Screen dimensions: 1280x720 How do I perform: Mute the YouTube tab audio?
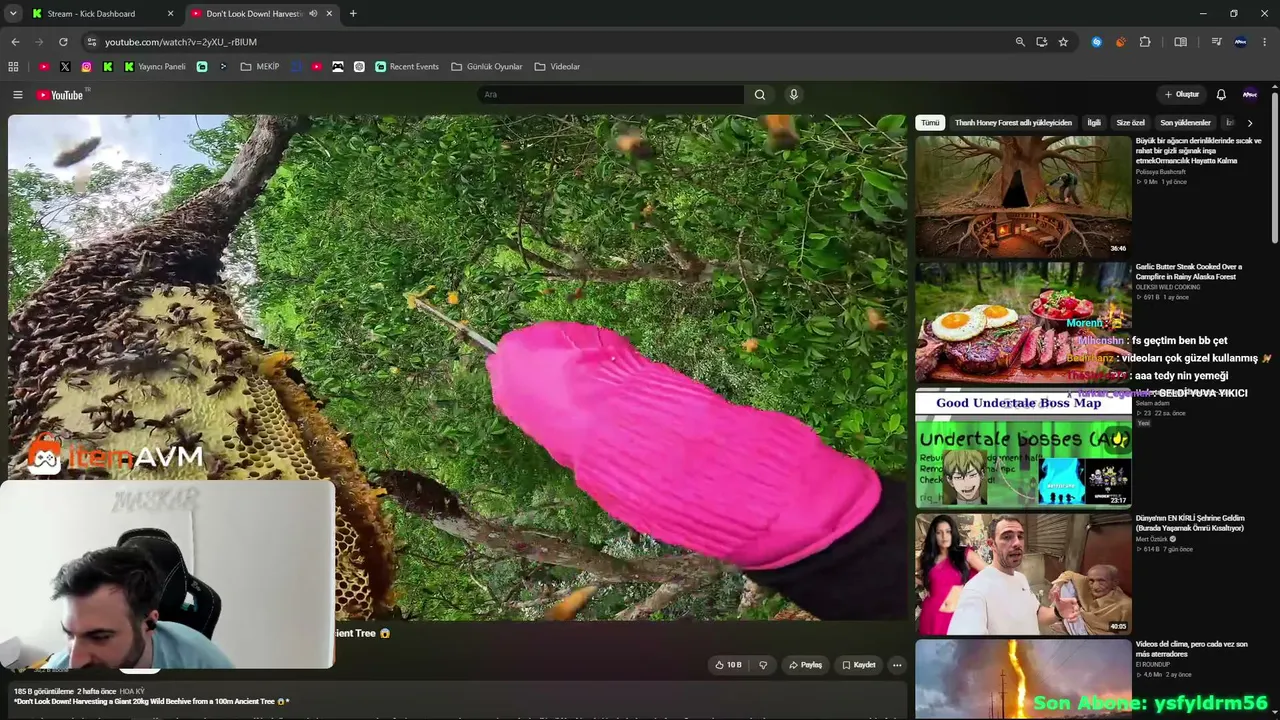[x=313, y=14]
